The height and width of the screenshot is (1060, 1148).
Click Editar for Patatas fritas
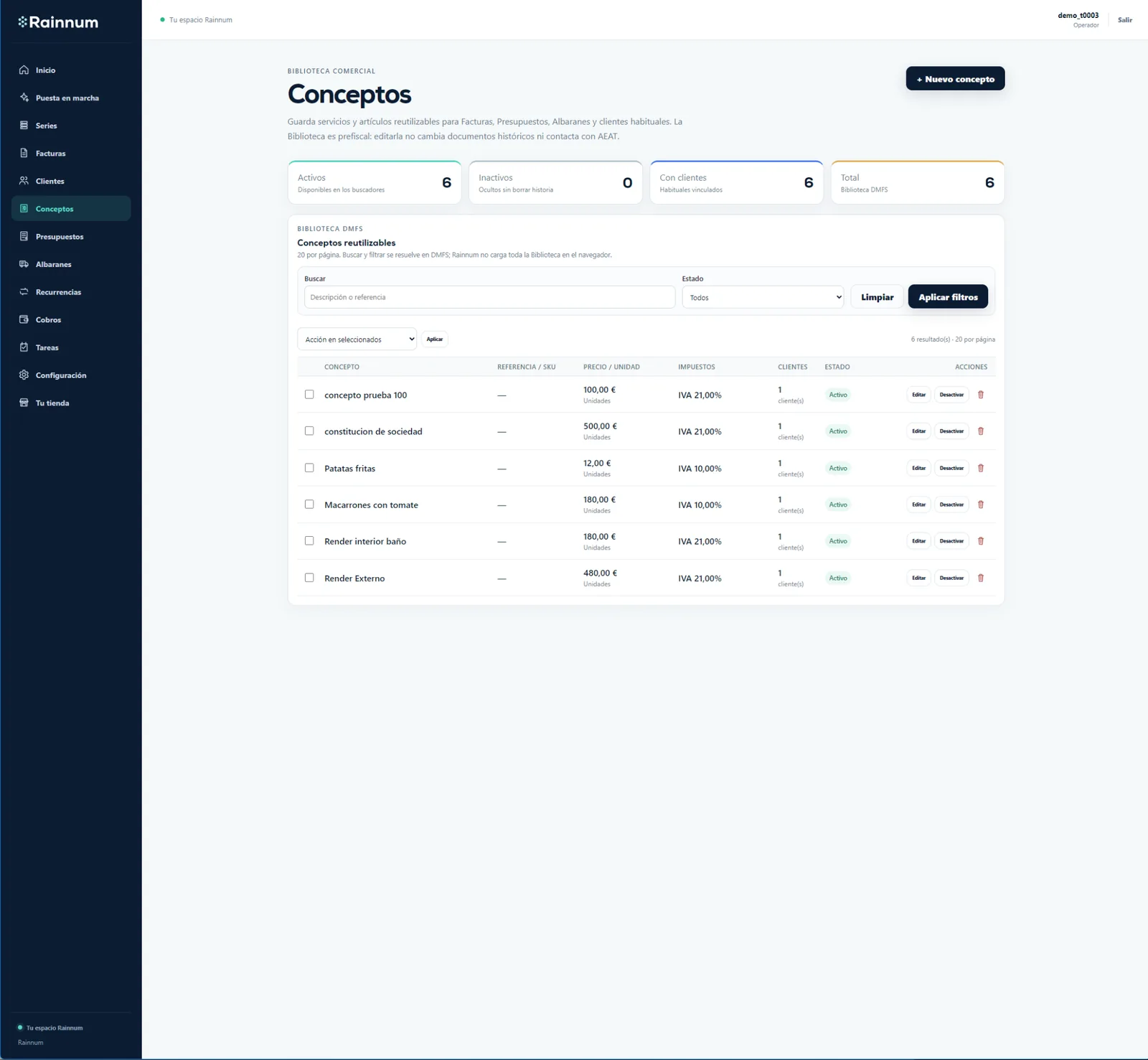click(x=918, y=468)
